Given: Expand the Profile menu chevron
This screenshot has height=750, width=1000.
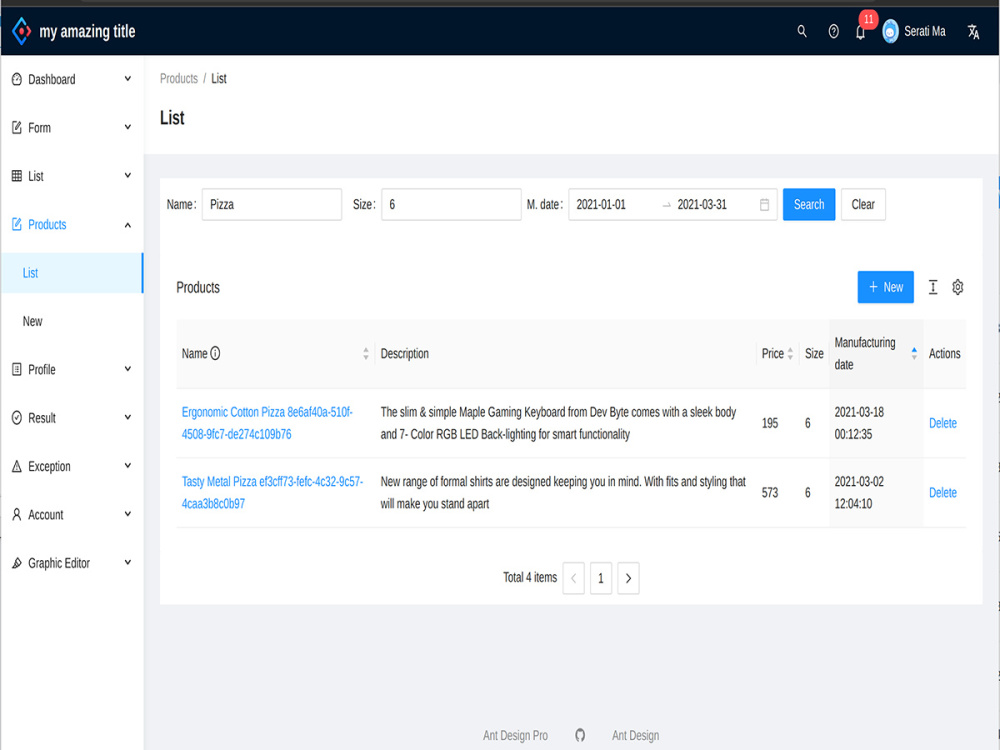Looking at the screenshot, I should coord(128,369).
